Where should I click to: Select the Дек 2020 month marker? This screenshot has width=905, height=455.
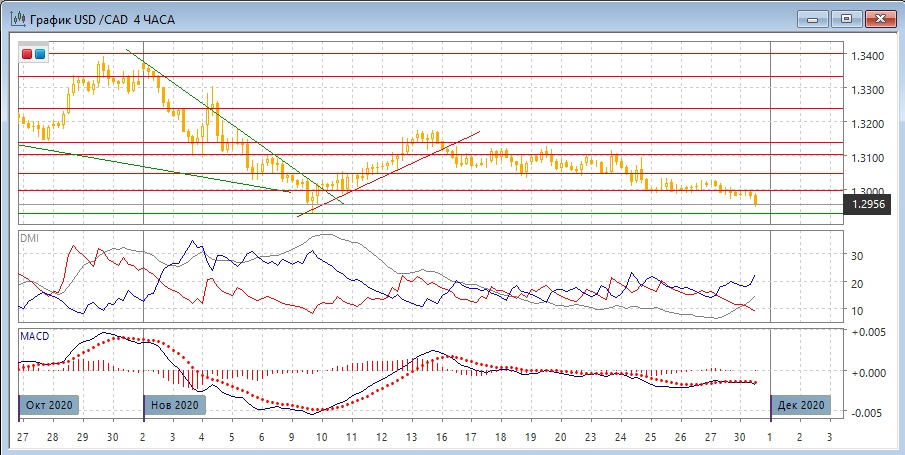click(801, 405)
